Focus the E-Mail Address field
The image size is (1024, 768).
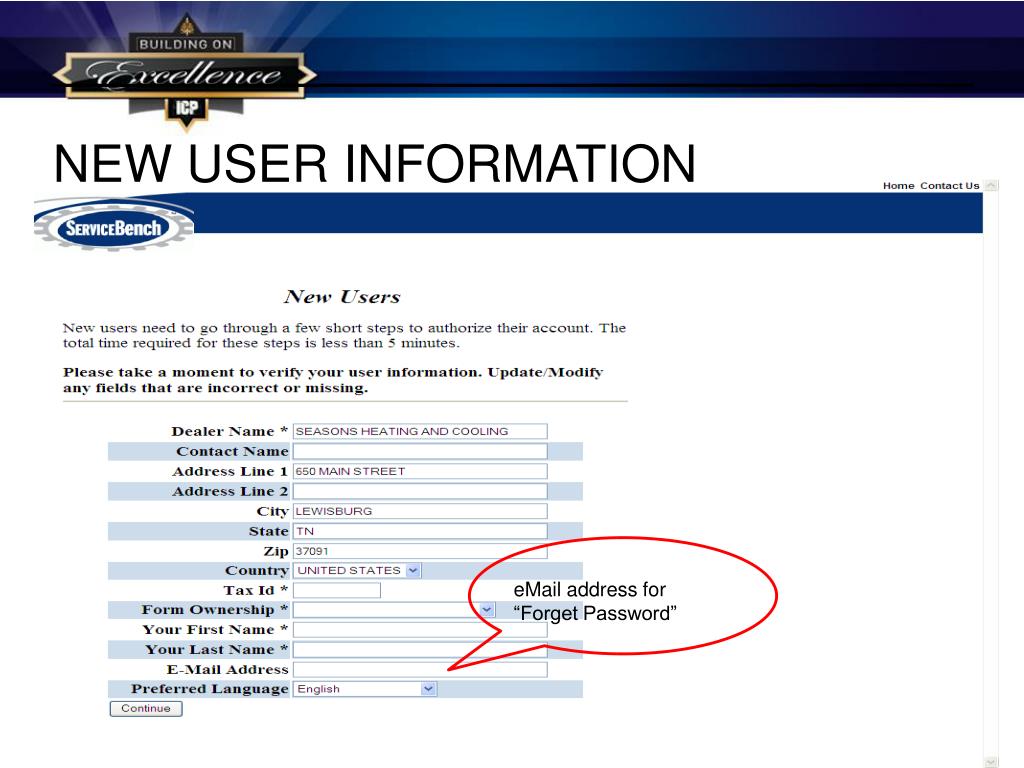(x=420, y=669)
